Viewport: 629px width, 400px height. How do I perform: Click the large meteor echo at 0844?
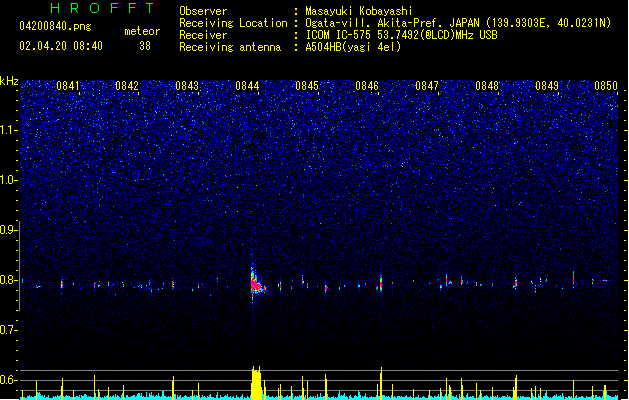(257, 282)
